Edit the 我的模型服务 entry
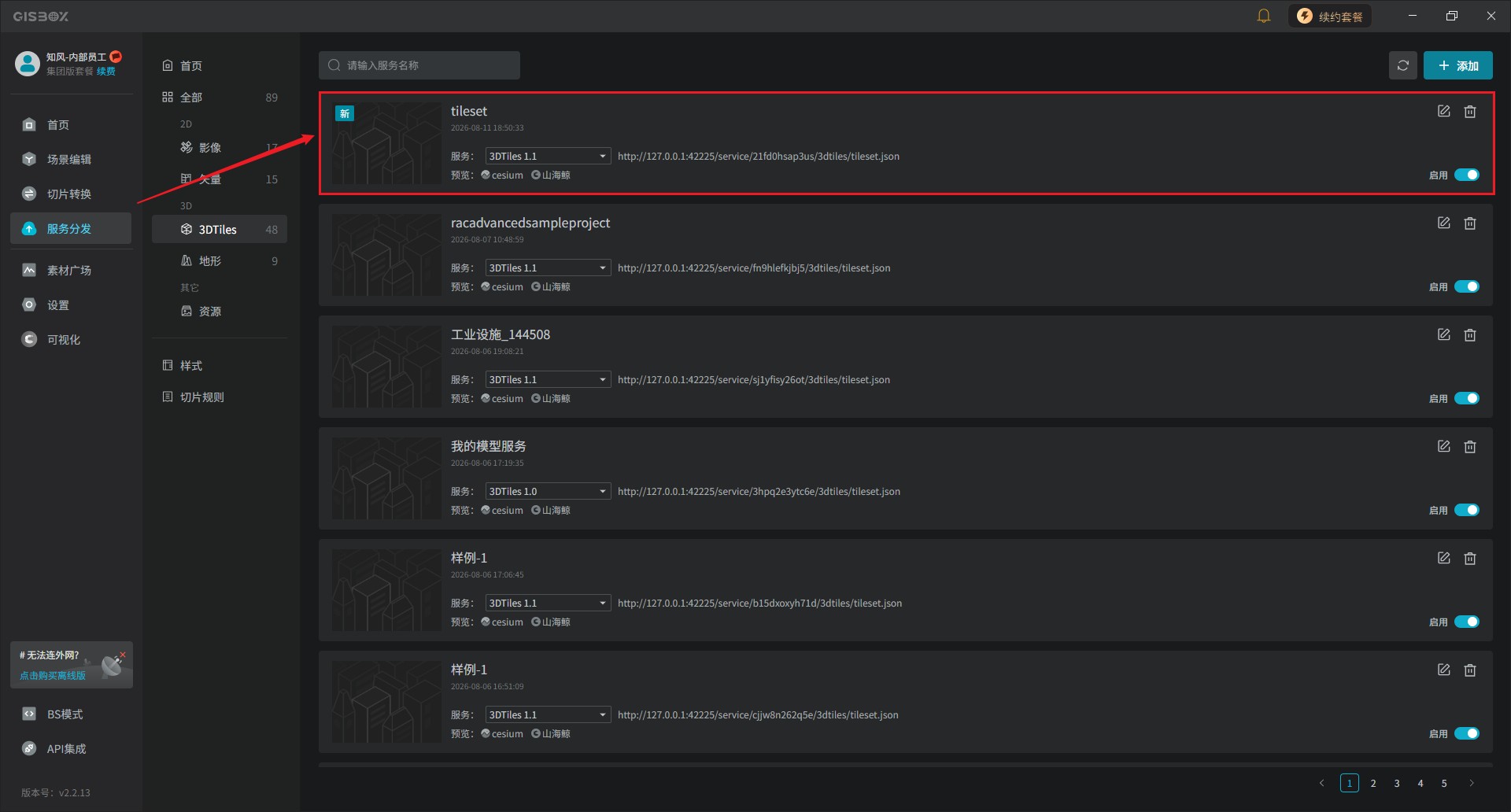 [x=1443, y=447]
